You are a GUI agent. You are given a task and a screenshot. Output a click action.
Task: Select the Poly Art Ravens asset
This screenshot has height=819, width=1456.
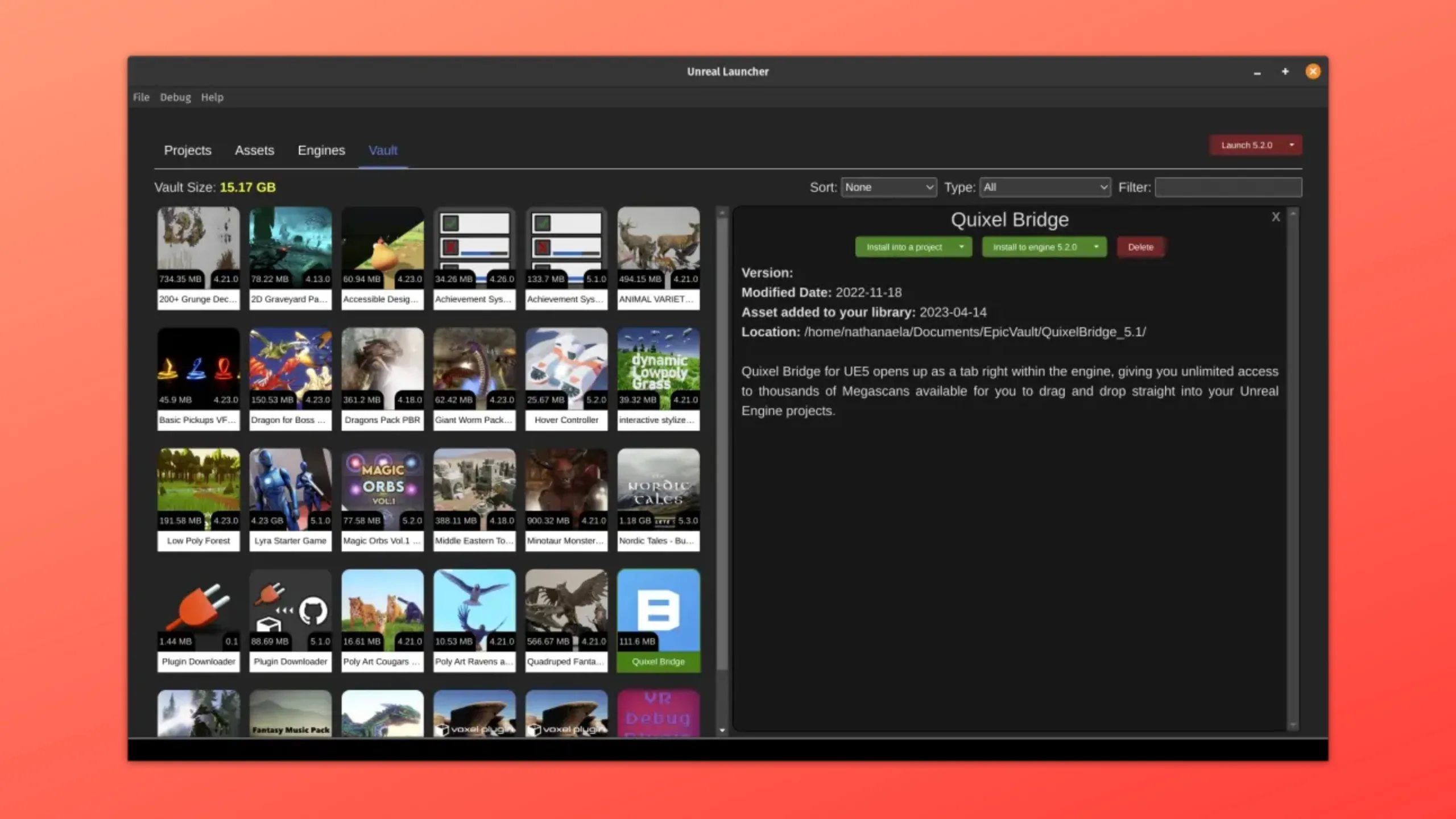475,621
